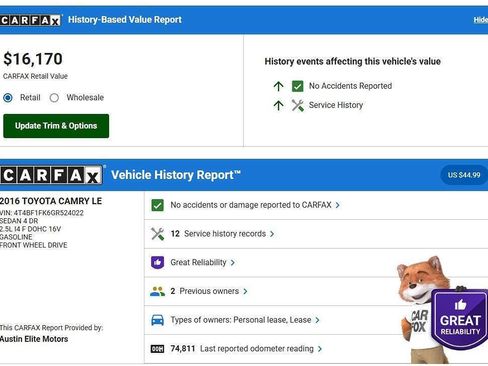Click the Update Trim & Options button
The image size is (488, 366).
[56, 126]
